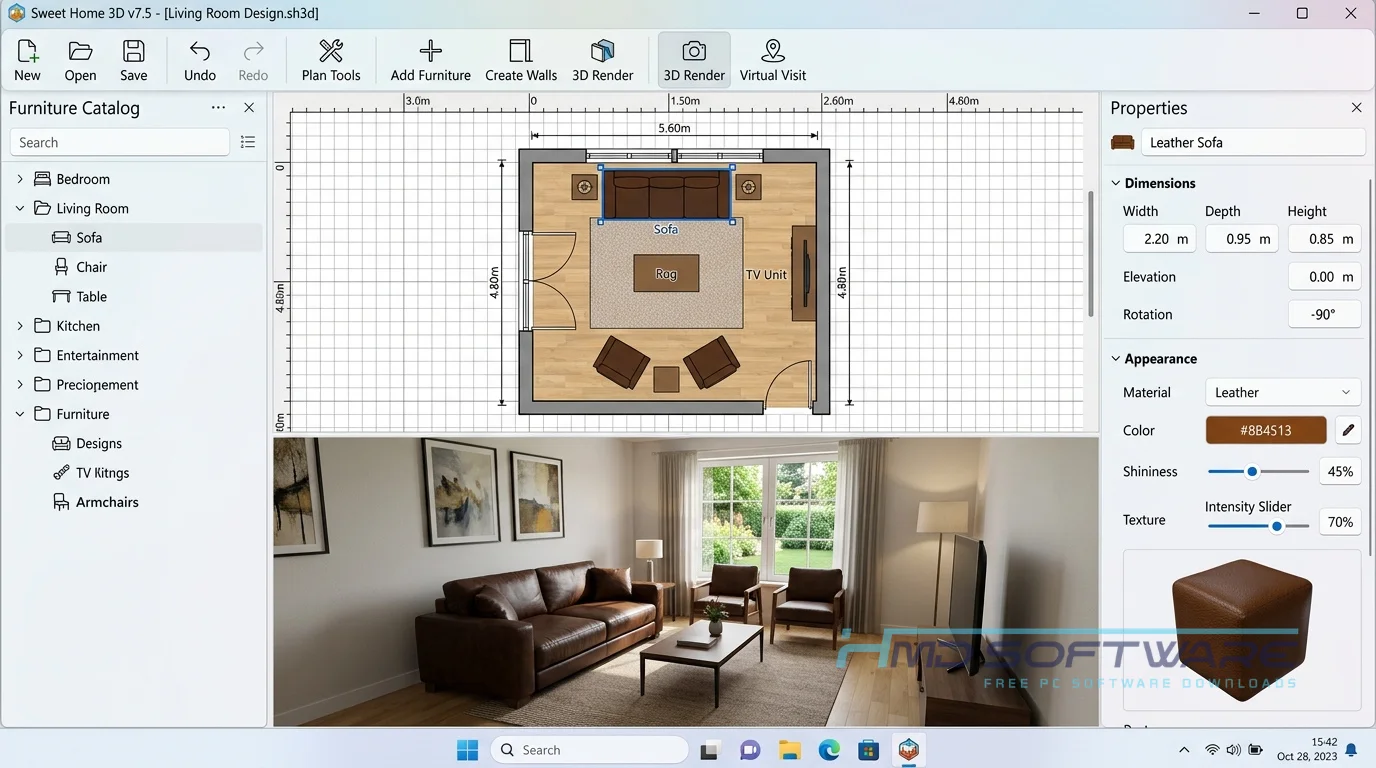Select the TV Unit in floor plan
The image size is (1376, 768).
[804, 274]
